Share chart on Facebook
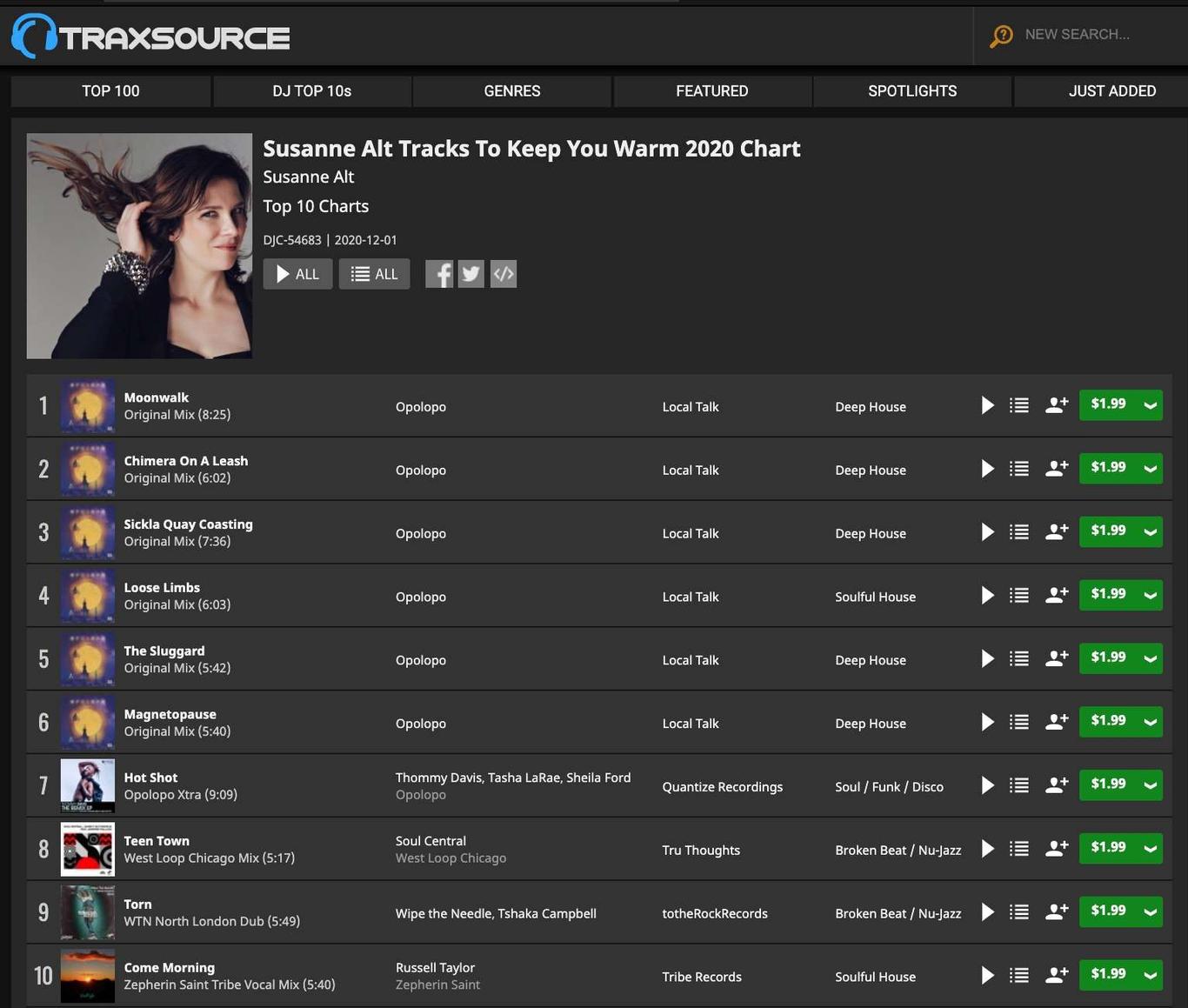Viewport: 1188px width, 1008px height. point(439,274)
